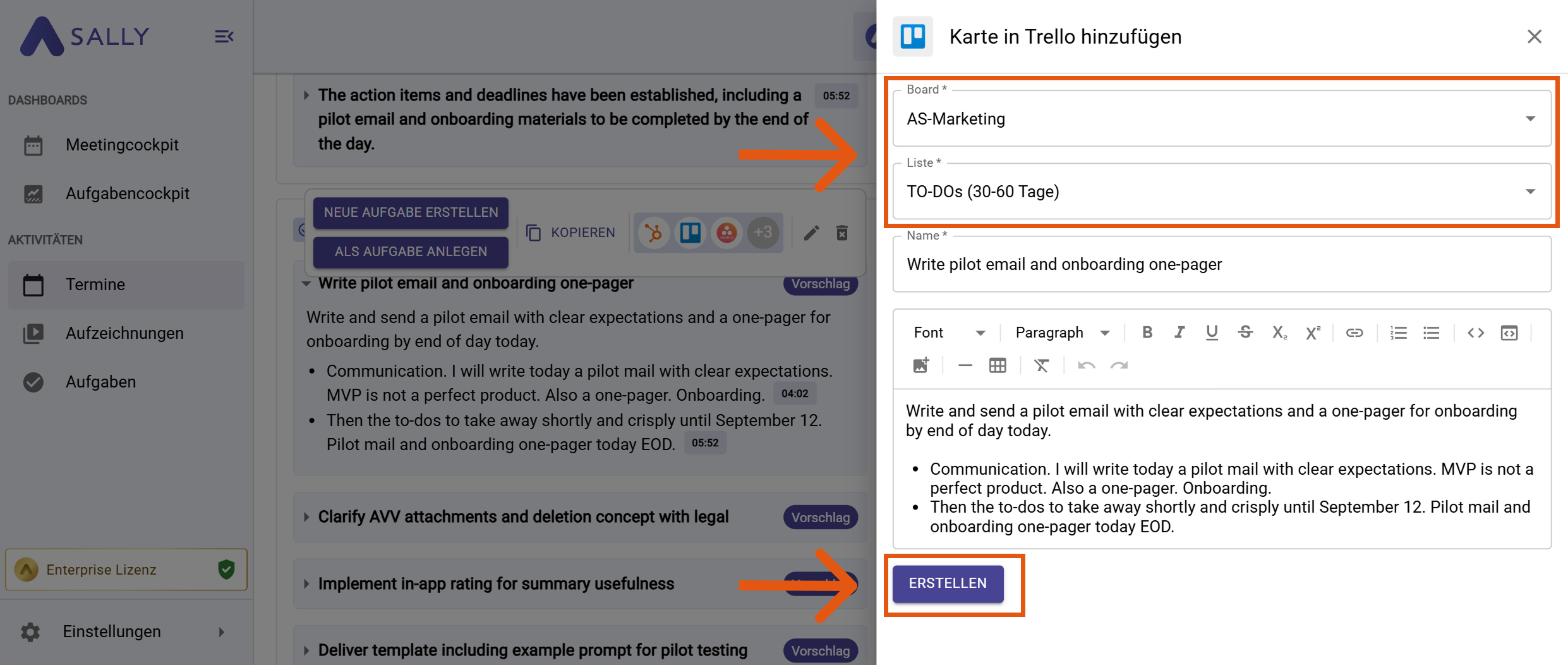Expand 'Clarify AVV attachments' item

(x=306, y=517)
